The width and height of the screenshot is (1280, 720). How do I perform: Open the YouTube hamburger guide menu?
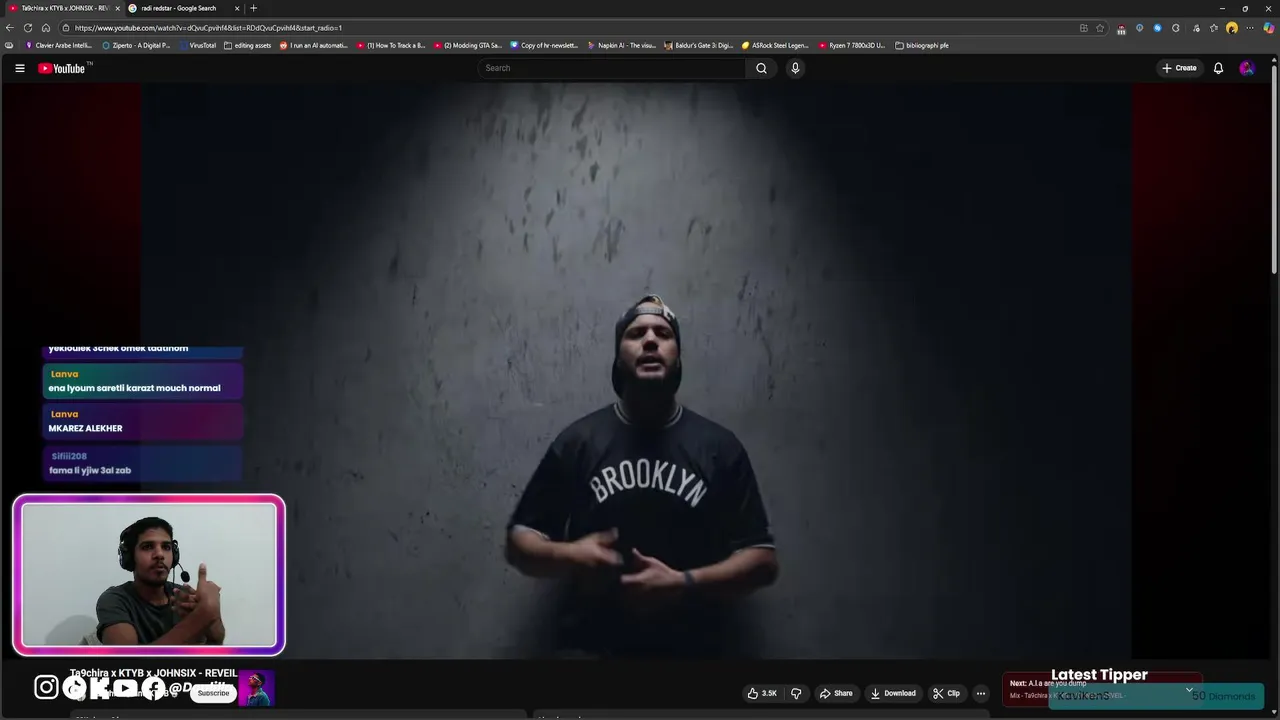pos(19,68)
